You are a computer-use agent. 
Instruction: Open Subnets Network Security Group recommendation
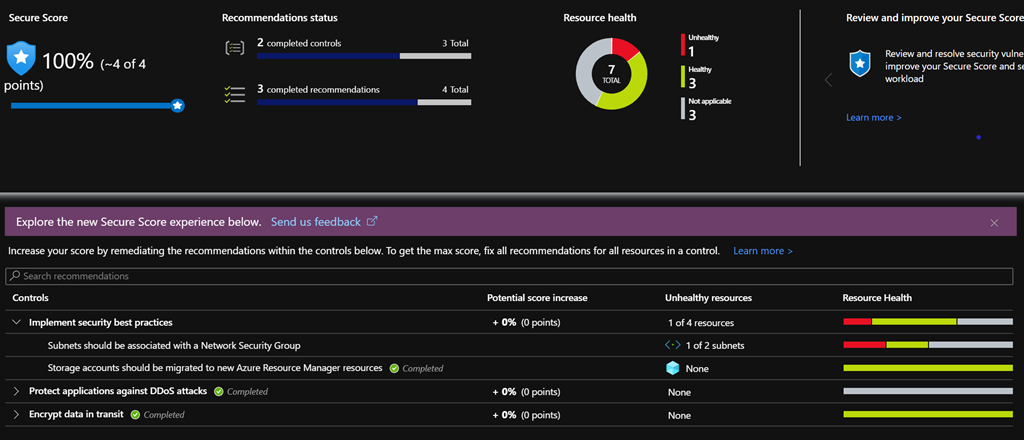tap(174, 345)
